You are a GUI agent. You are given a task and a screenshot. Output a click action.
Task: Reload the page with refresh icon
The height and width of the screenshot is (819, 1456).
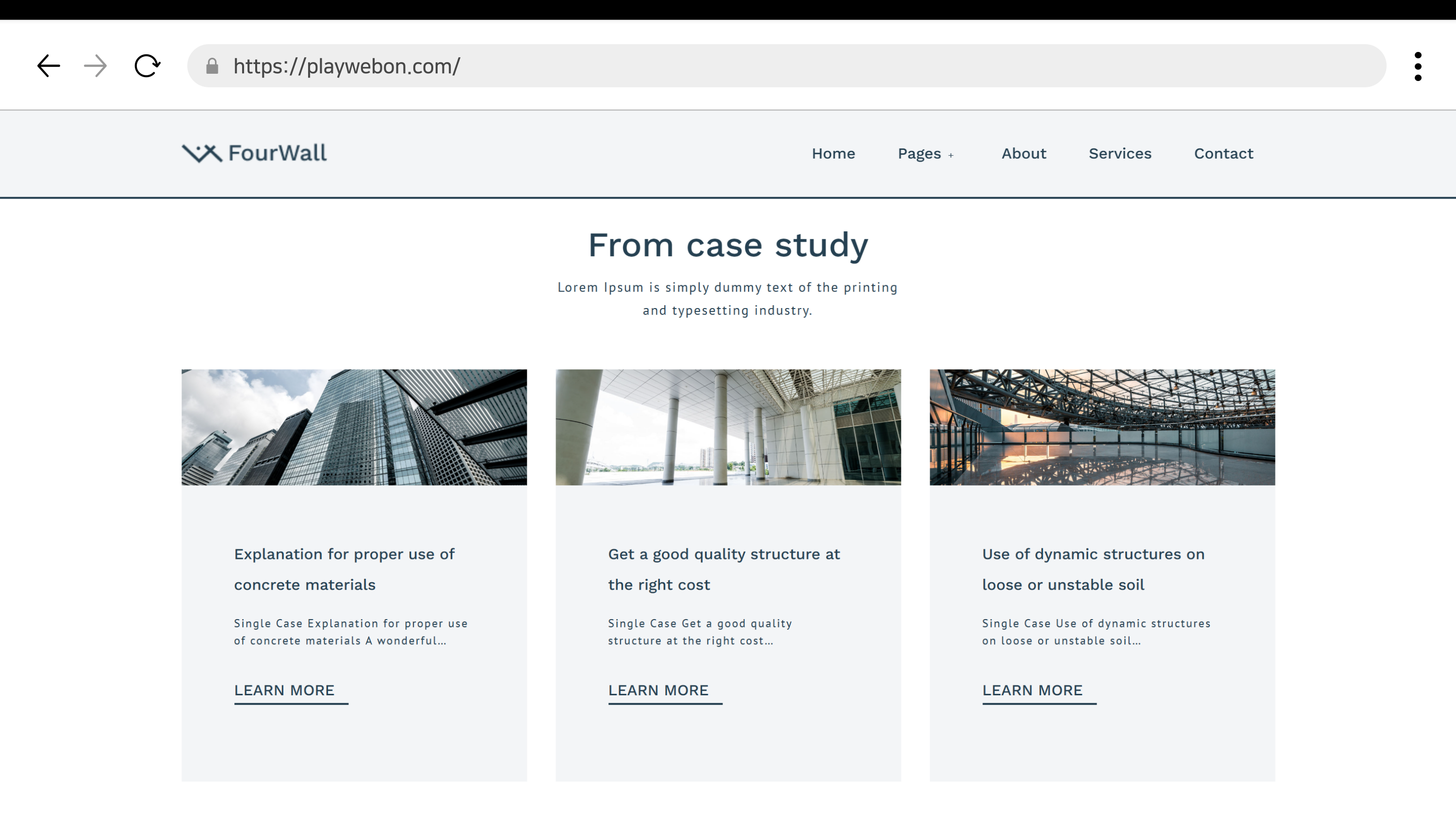point(147,66)
